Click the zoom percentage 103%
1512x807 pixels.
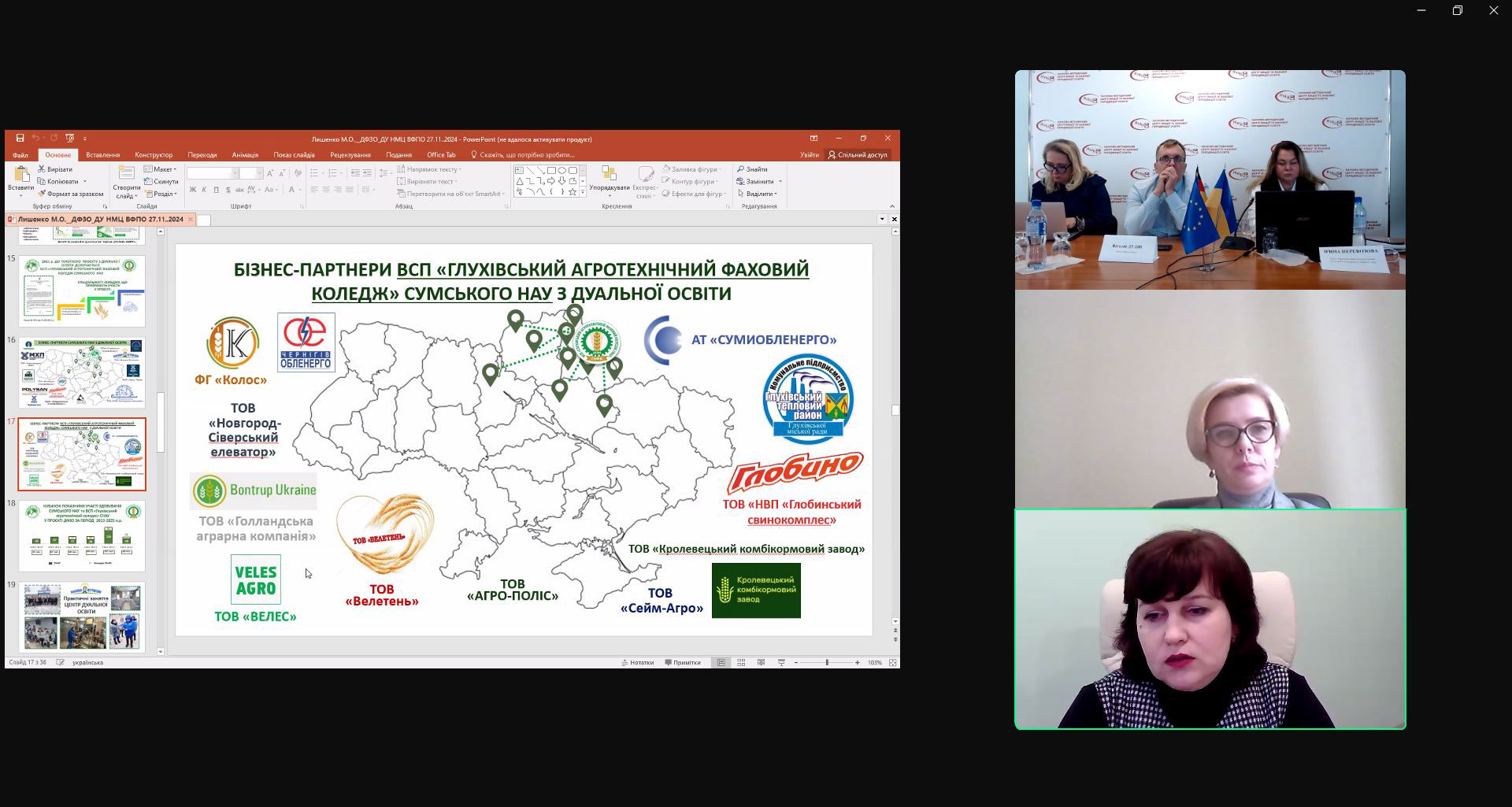[x=875, y=663]
